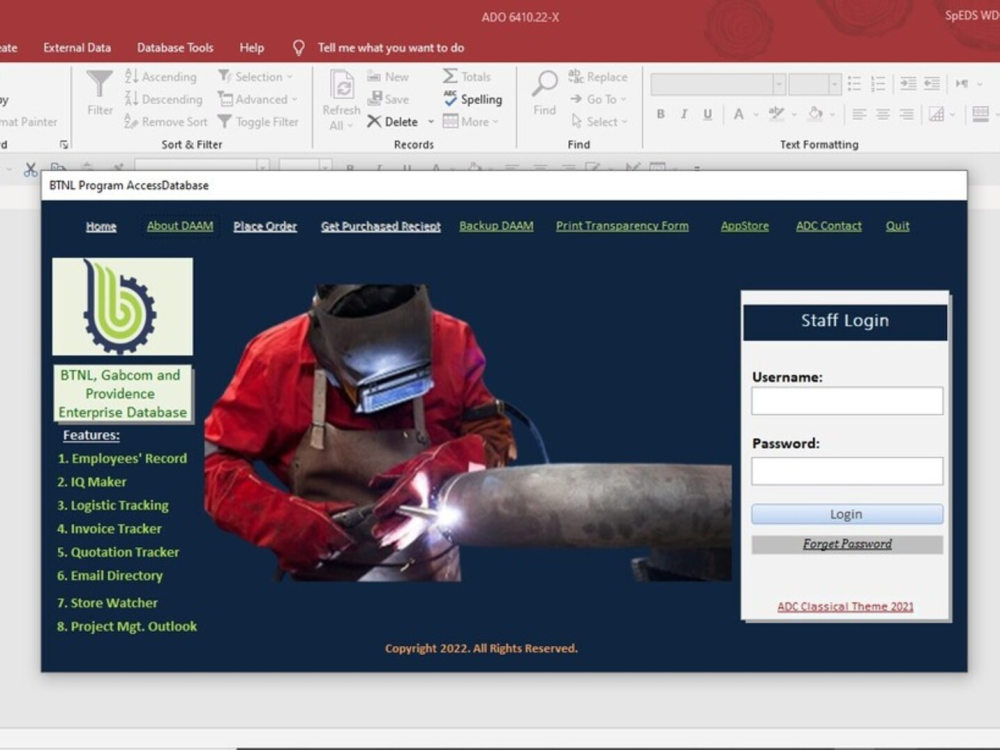
Task: Click the Quit link
Action: (897, 226)
